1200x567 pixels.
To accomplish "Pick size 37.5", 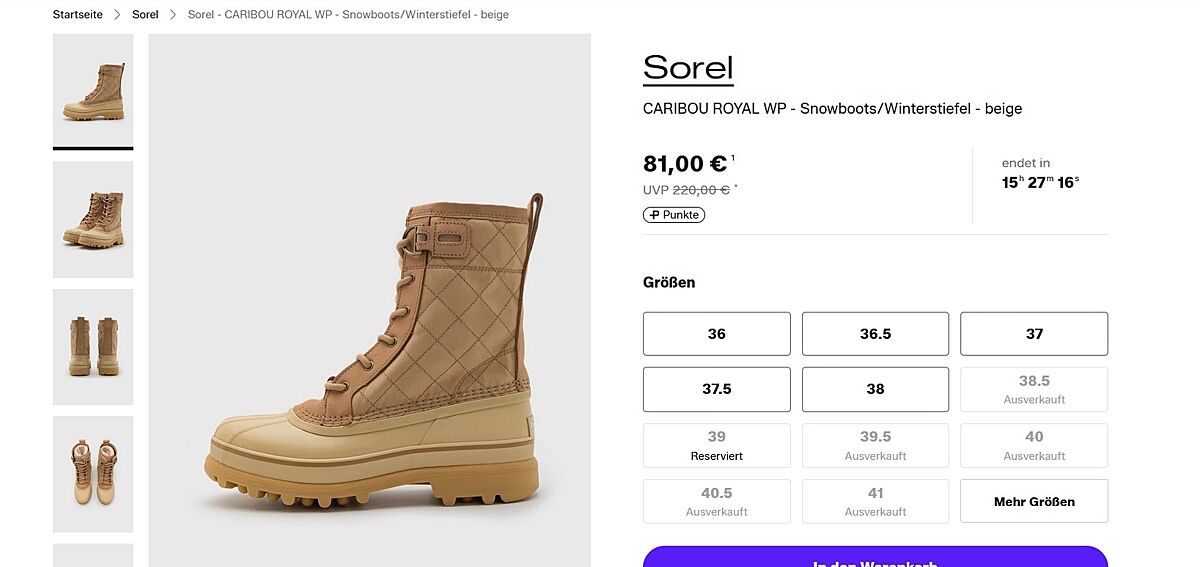I will click(716, 389).
